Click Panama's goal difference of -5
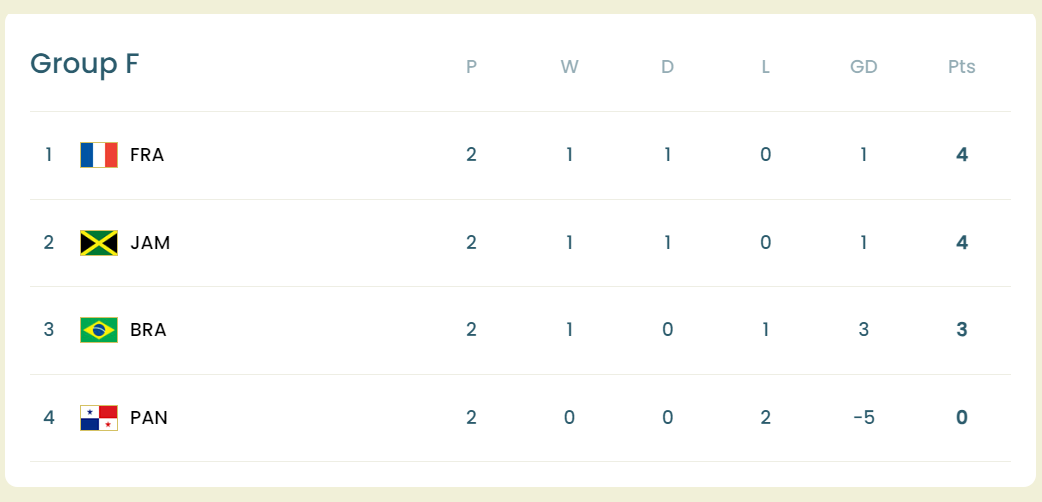 (x=864, y=418)
